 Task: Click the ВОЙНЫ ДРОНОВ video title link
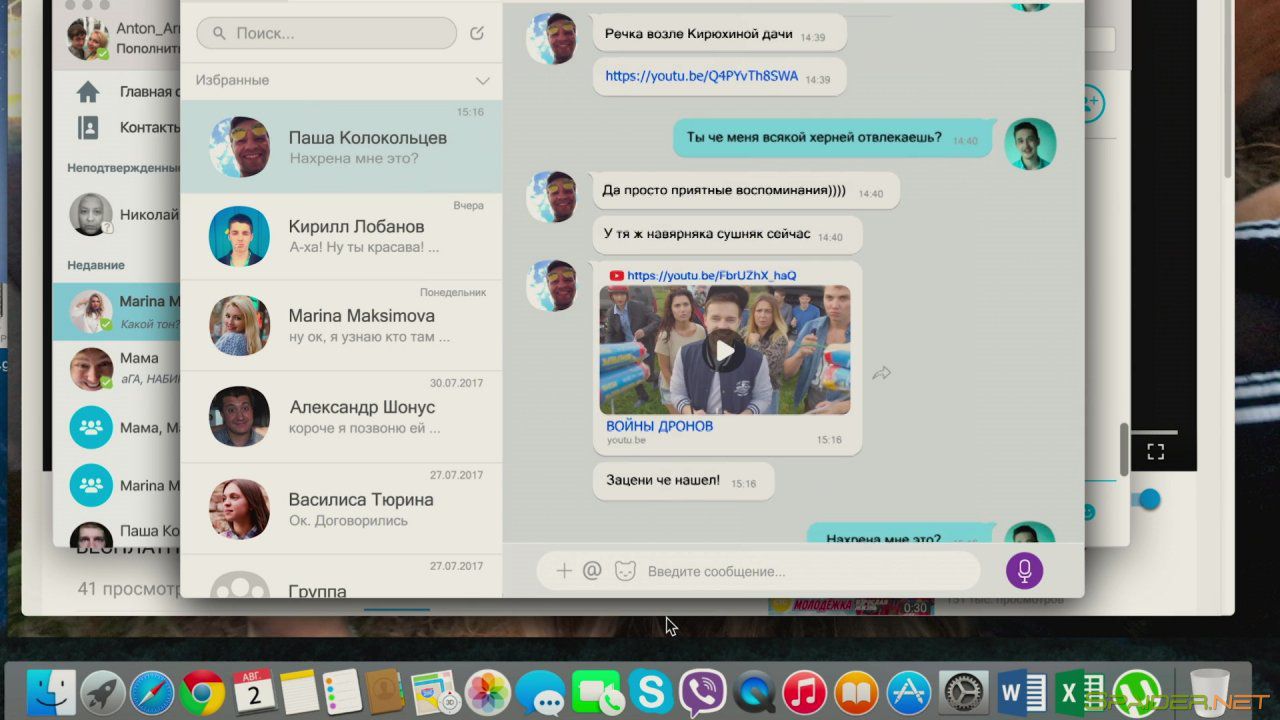pos(659,426)
